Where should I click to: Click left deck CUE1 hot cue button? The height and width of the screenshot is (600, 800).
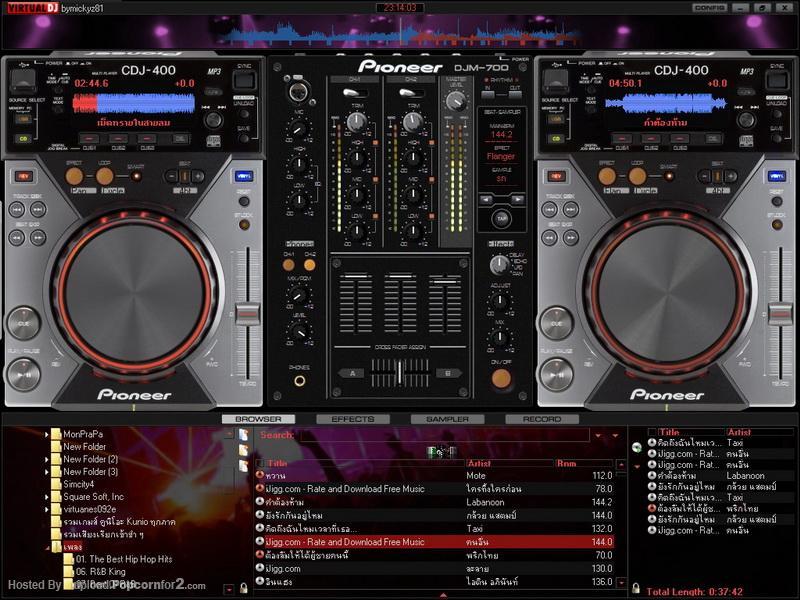tap(89, 139)
